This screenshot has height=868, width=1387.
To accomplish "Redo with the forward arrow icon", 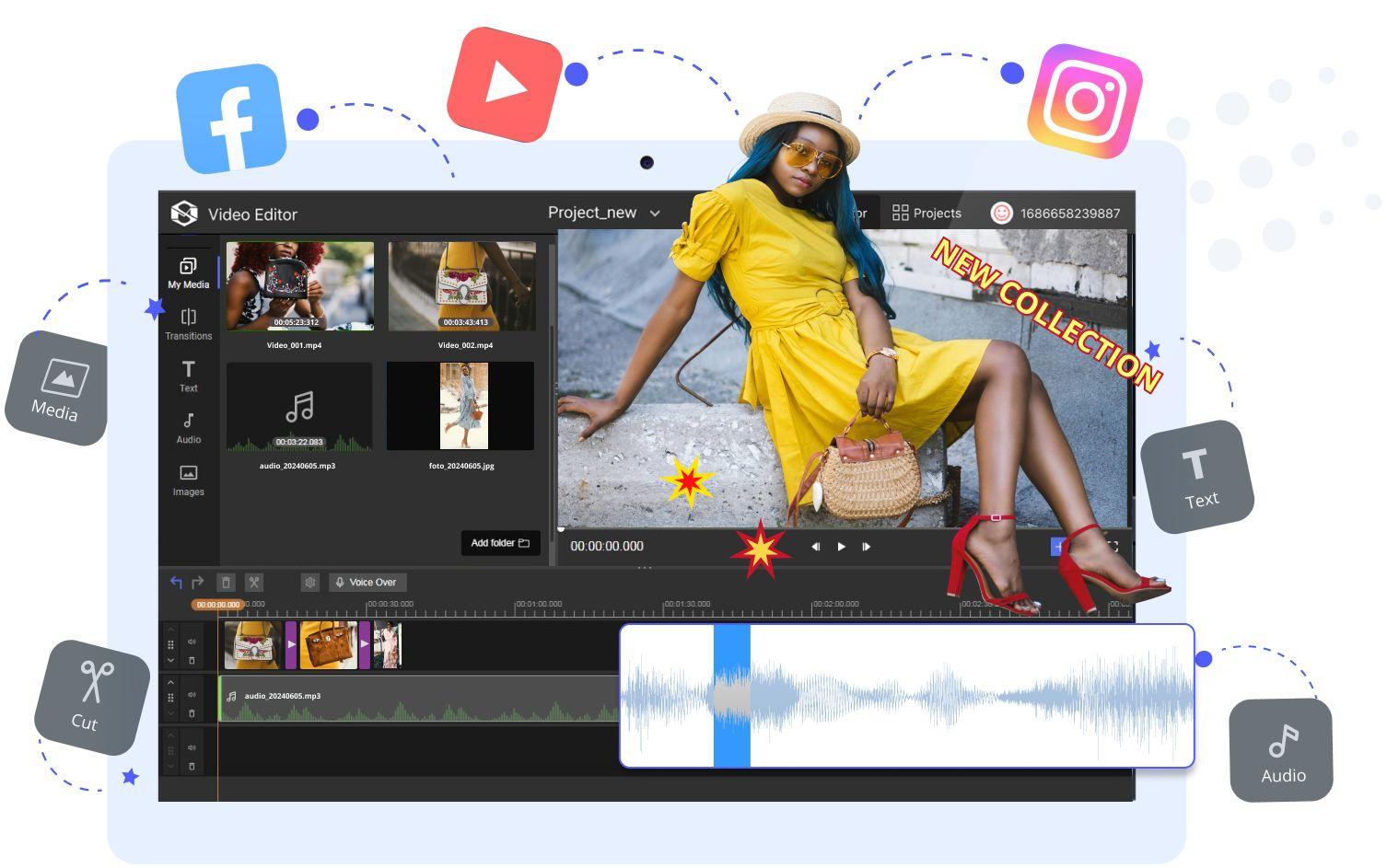I will [x=197, y=582].
